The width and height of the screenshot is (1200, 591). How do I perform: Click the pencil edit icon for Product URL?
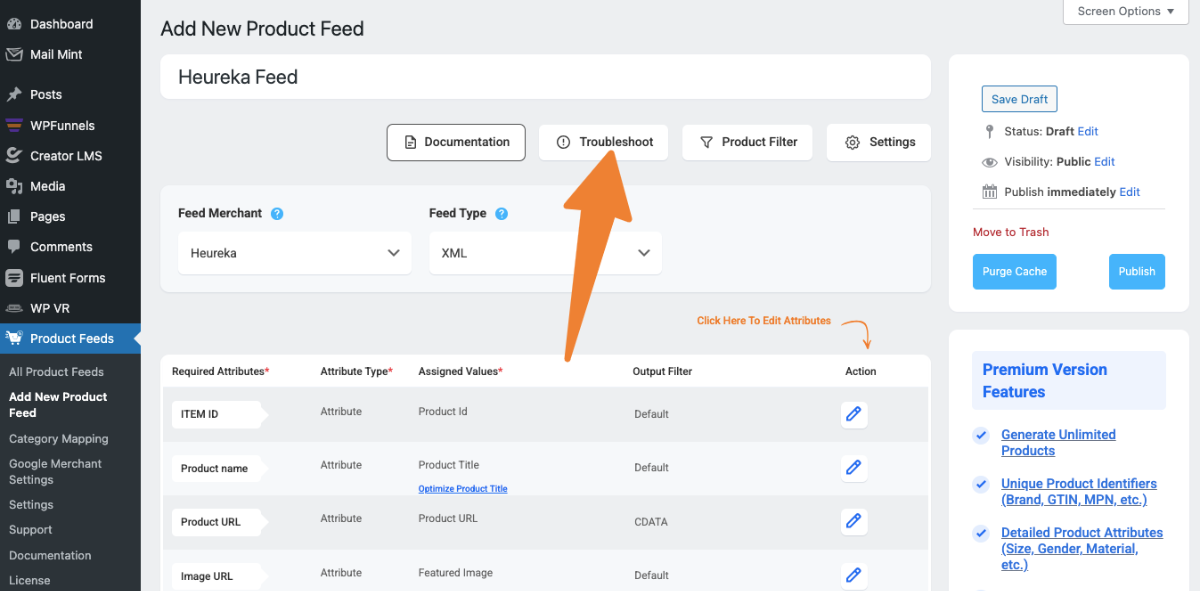[853, 520]
